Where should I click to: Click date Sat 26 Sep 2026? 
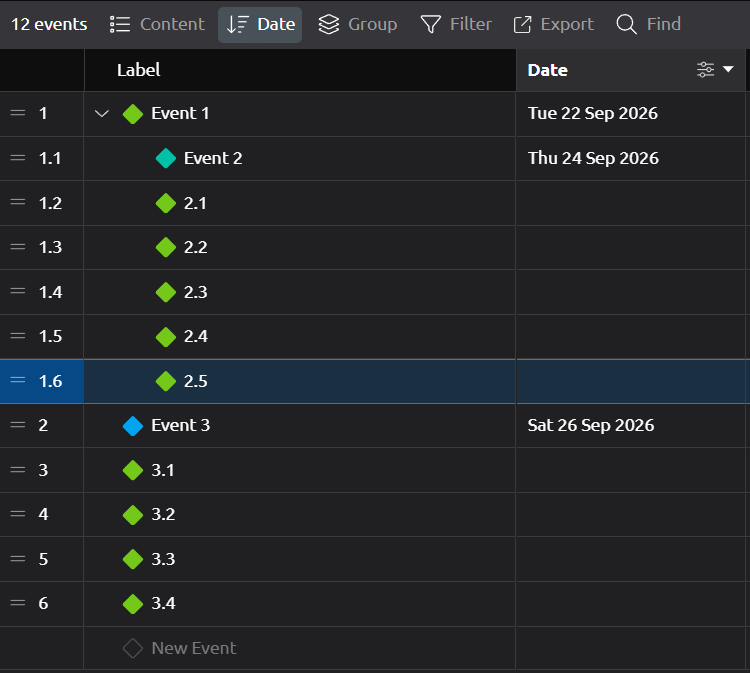pos(591,426)
